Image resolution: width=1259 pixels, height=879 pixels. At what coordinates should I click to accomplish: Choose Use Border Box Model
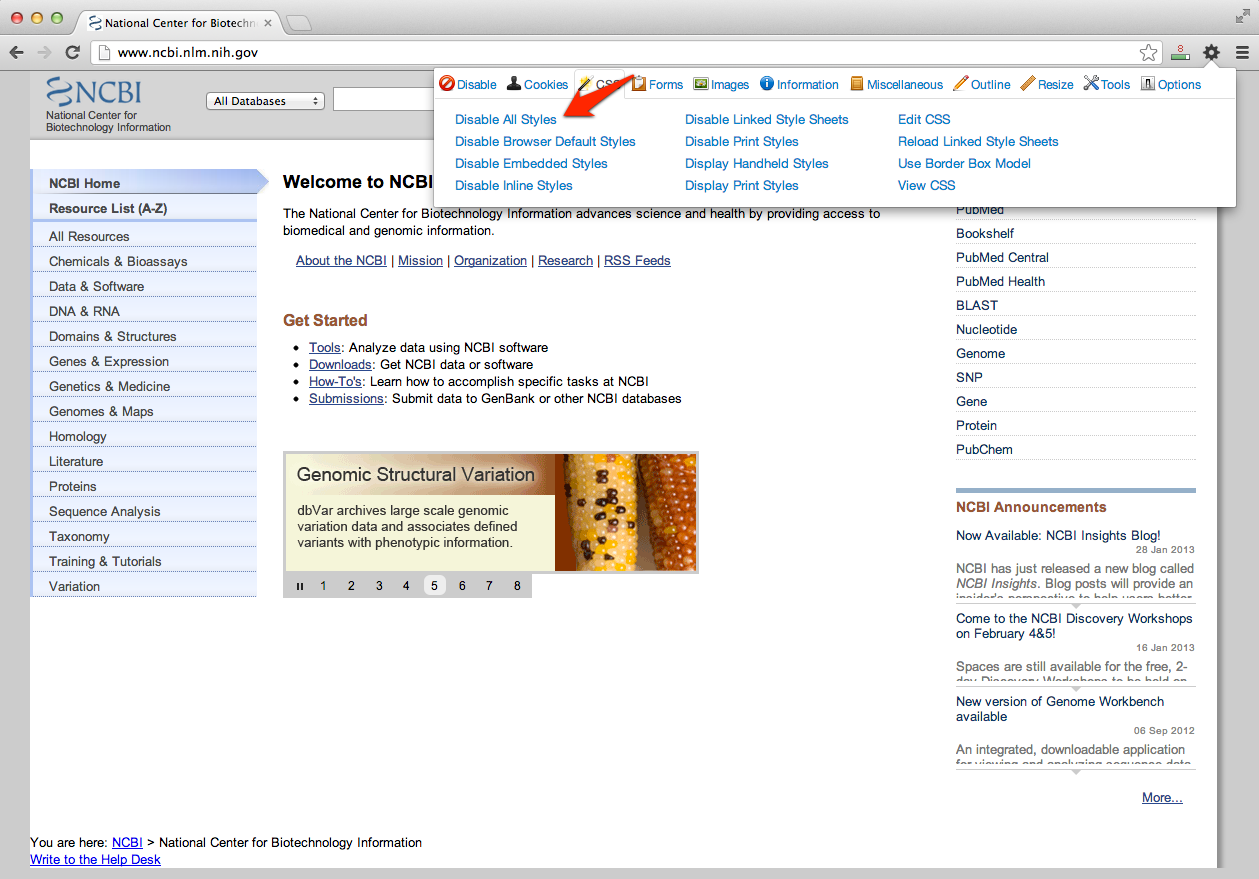pyautogui.click(x=964, y=163)
